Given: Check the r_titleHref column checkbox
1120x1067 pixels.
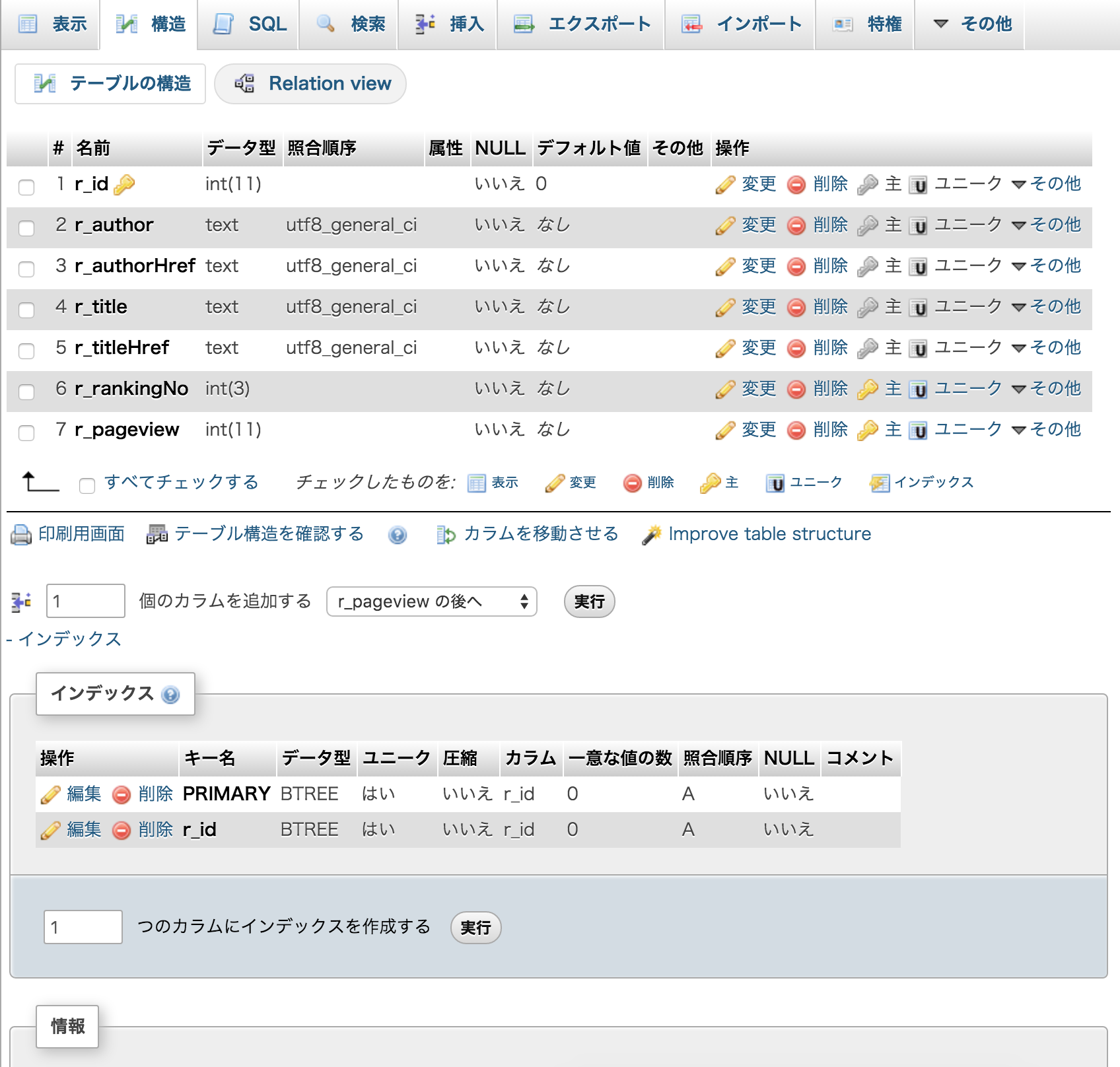Looking at the screenshot, I should [26, 351].
